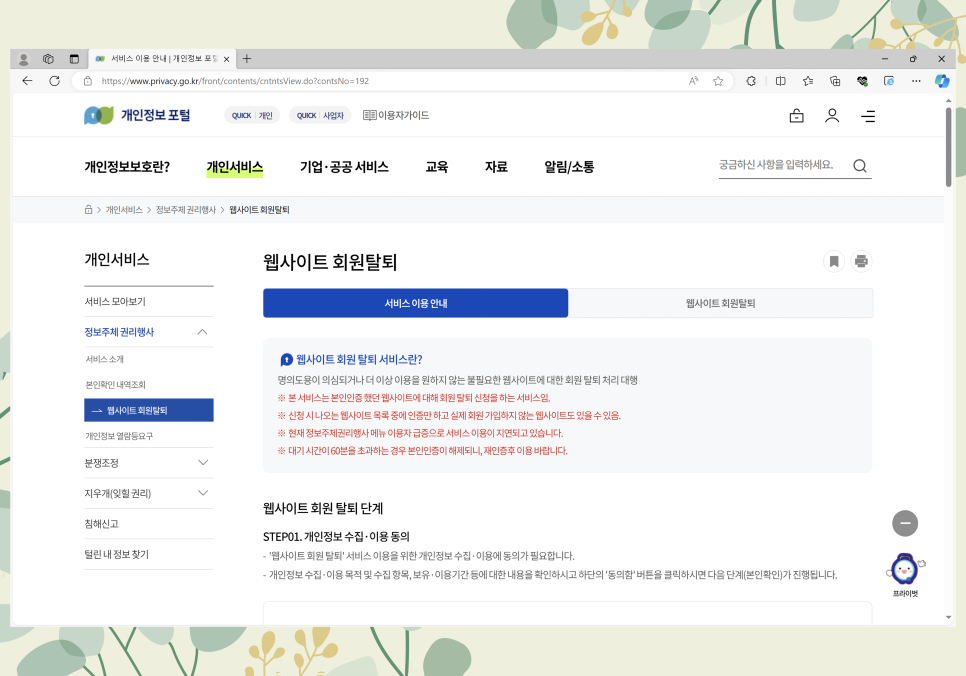Image resolution: width=966 pixels, height=676 pixels.
Task: Open the 개인서비스 menu
Action: tap(235, 167)
